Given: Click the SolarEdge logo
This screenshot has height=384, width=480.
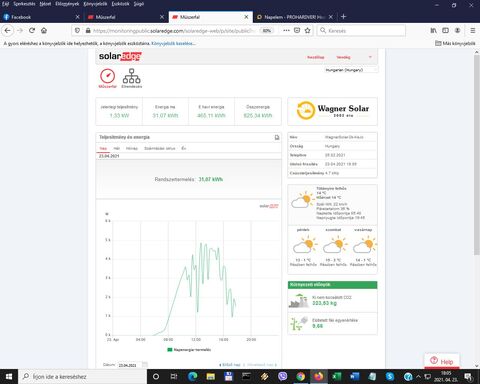Looking at the screenshot, I should (120, 56).
